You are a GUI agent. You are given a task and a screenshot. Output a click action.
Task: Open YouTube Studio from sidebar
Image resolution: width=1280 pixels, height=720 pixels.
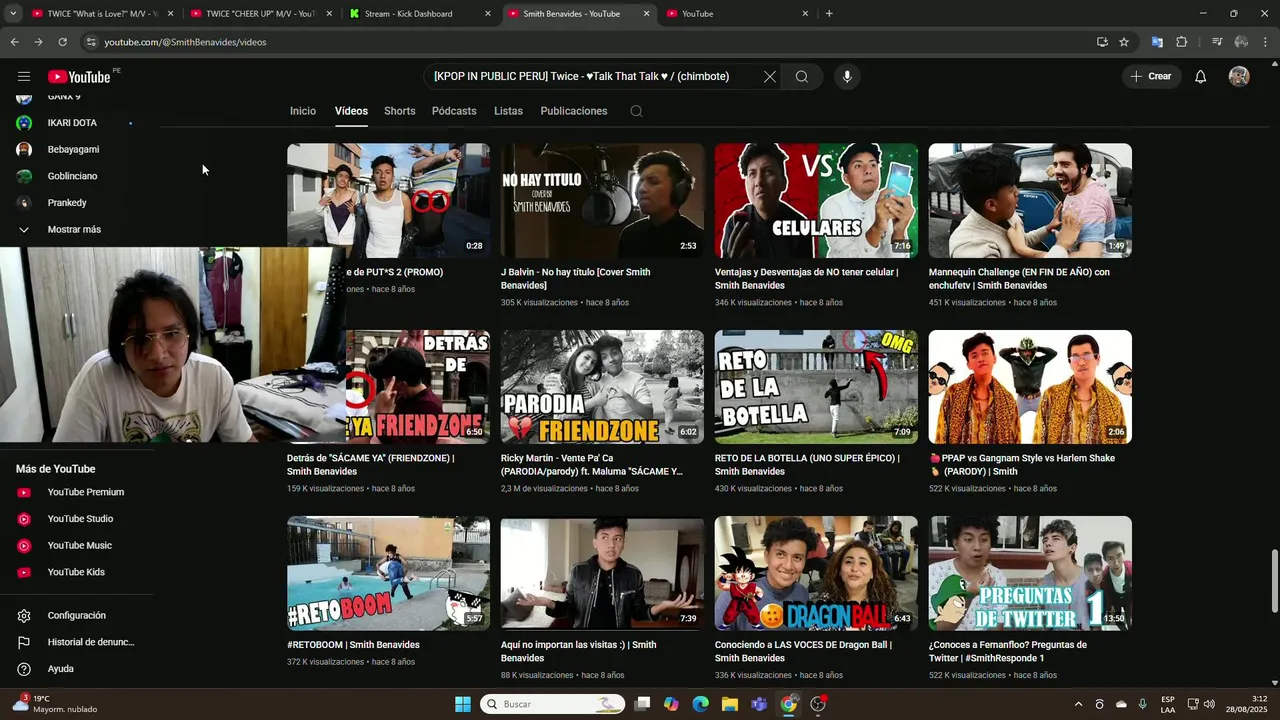[78, 519]
